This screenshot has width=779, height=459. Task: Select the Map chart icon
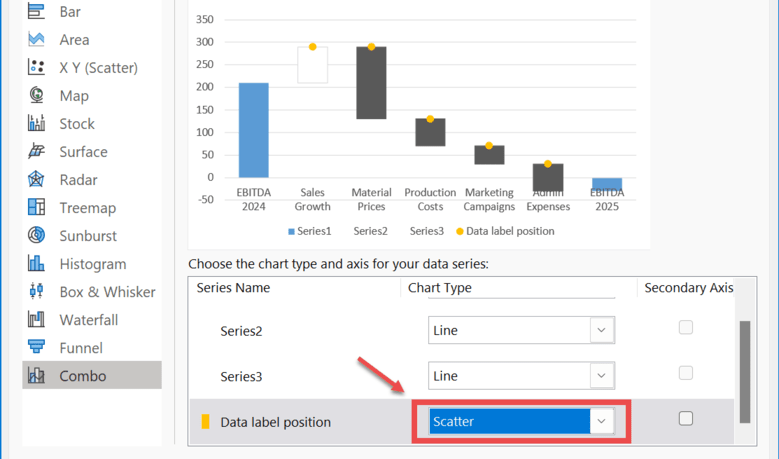coord(37,96)
